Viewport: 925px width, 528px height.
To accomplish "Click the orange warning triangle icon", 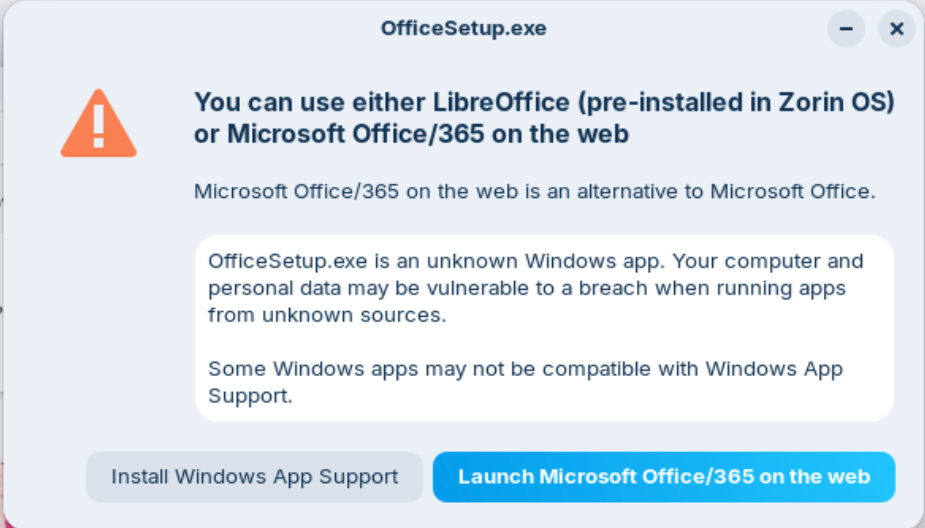I will point(98,125).
